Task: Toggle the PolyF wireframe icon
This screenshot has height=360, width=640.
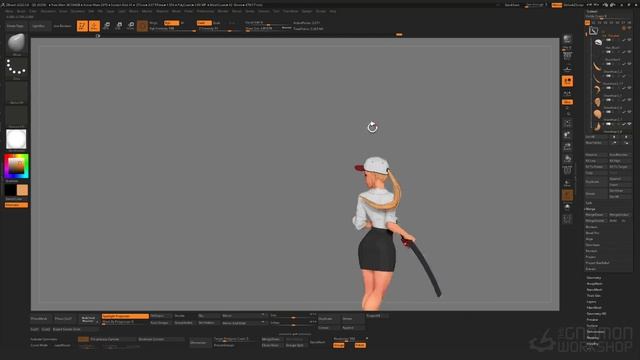Action: pyautogui.click(x=567, y=171)
